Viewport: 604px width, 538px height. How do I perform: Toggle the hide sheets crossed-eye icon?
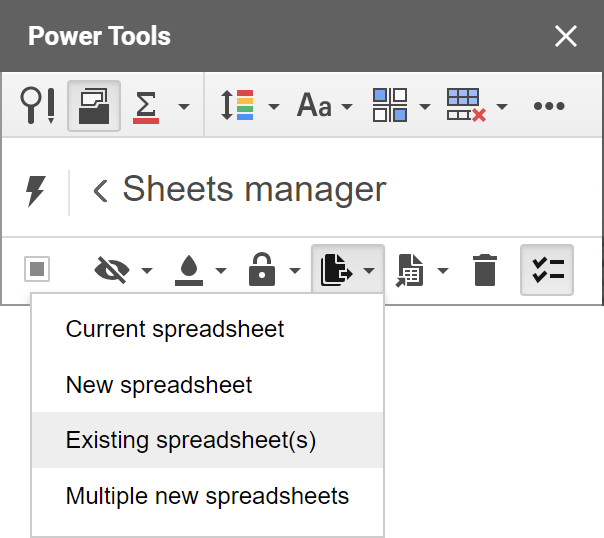click(112, 270)
